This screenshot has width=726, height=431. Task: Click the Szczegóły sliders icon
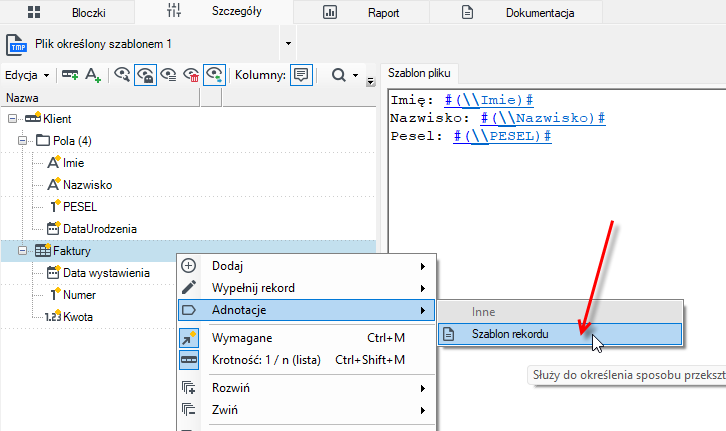pyautogui.click(x=174, y=10)
